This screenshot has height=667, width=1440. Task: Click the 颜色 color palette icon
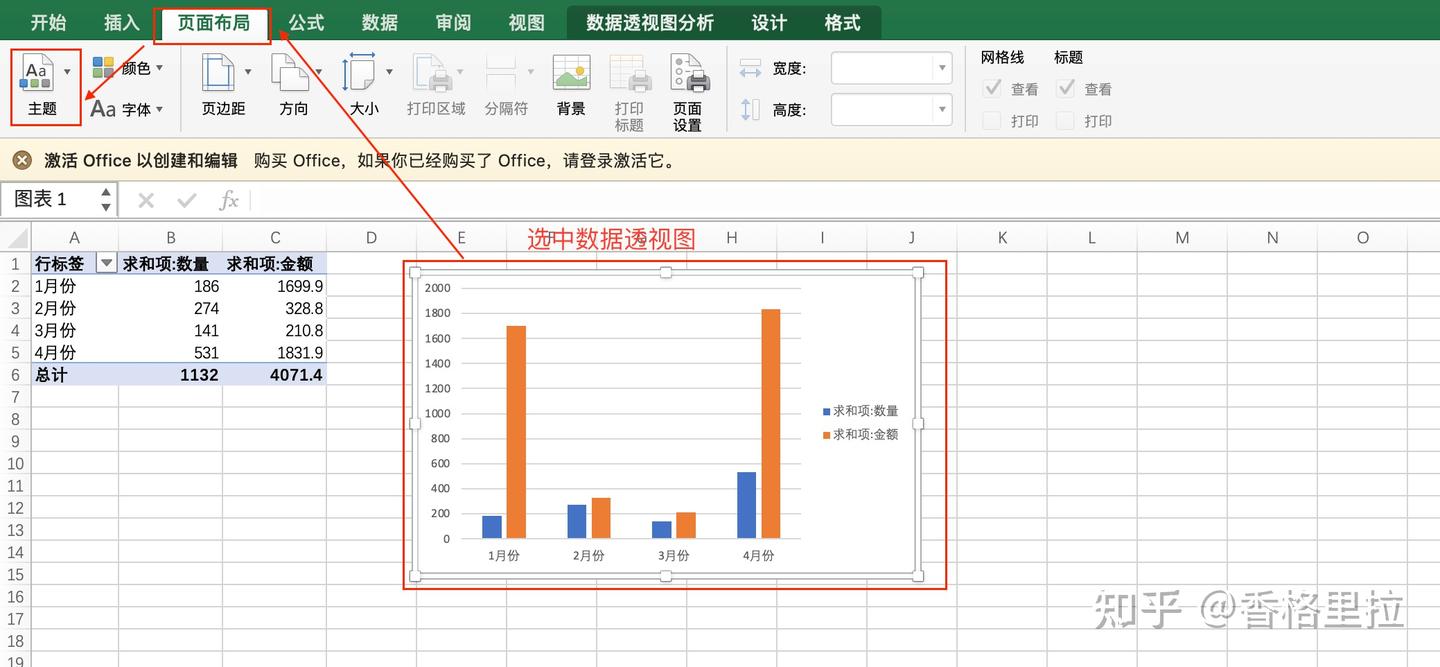[104, 68]
